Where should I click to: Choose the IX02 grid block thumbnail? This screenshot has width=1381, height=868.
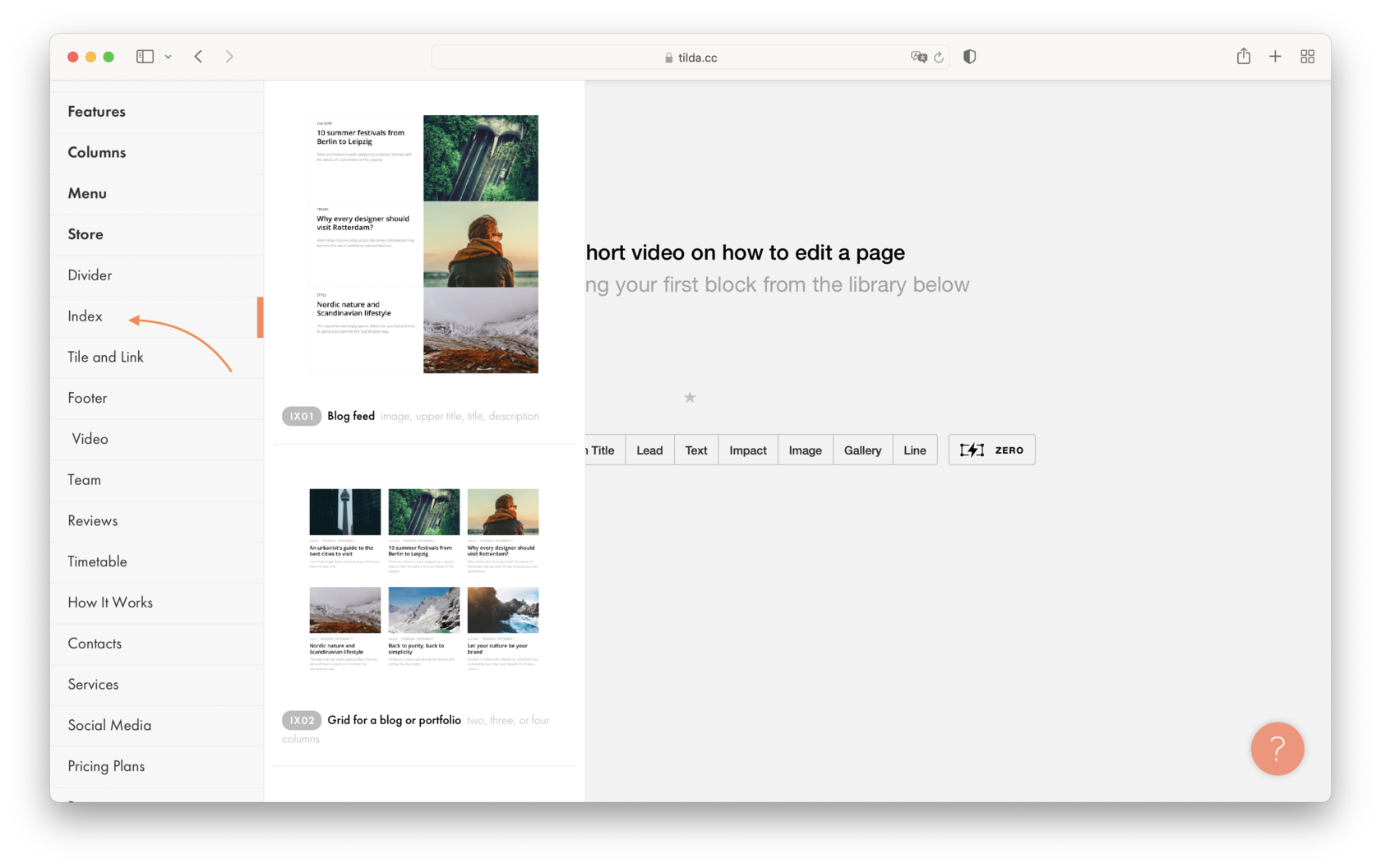click(423, 580)
